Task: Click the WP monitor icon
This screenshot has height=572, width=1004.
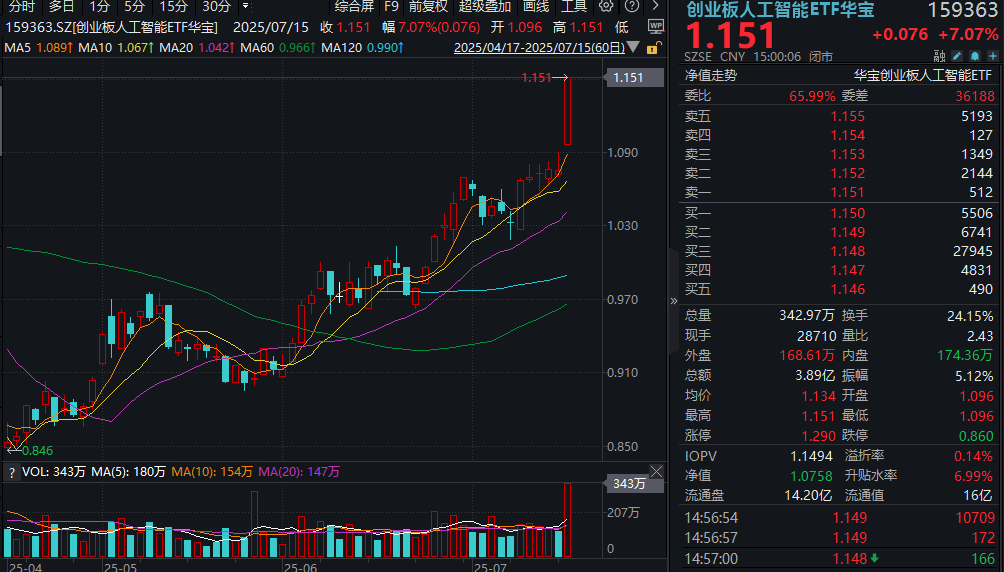Action: pyautogui.click(x=656, y=27)
